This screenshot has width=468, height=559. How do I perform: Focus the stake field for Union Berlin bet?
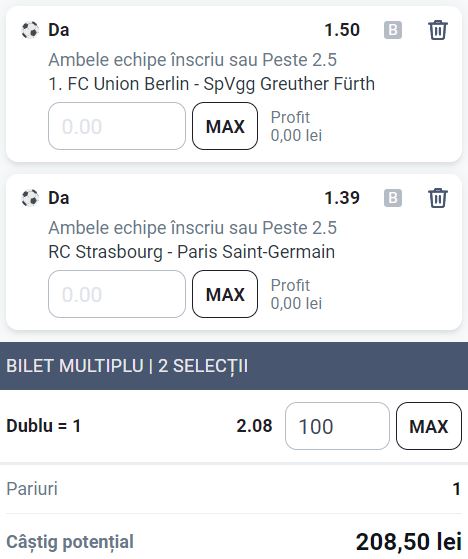[x=117, y=126]
